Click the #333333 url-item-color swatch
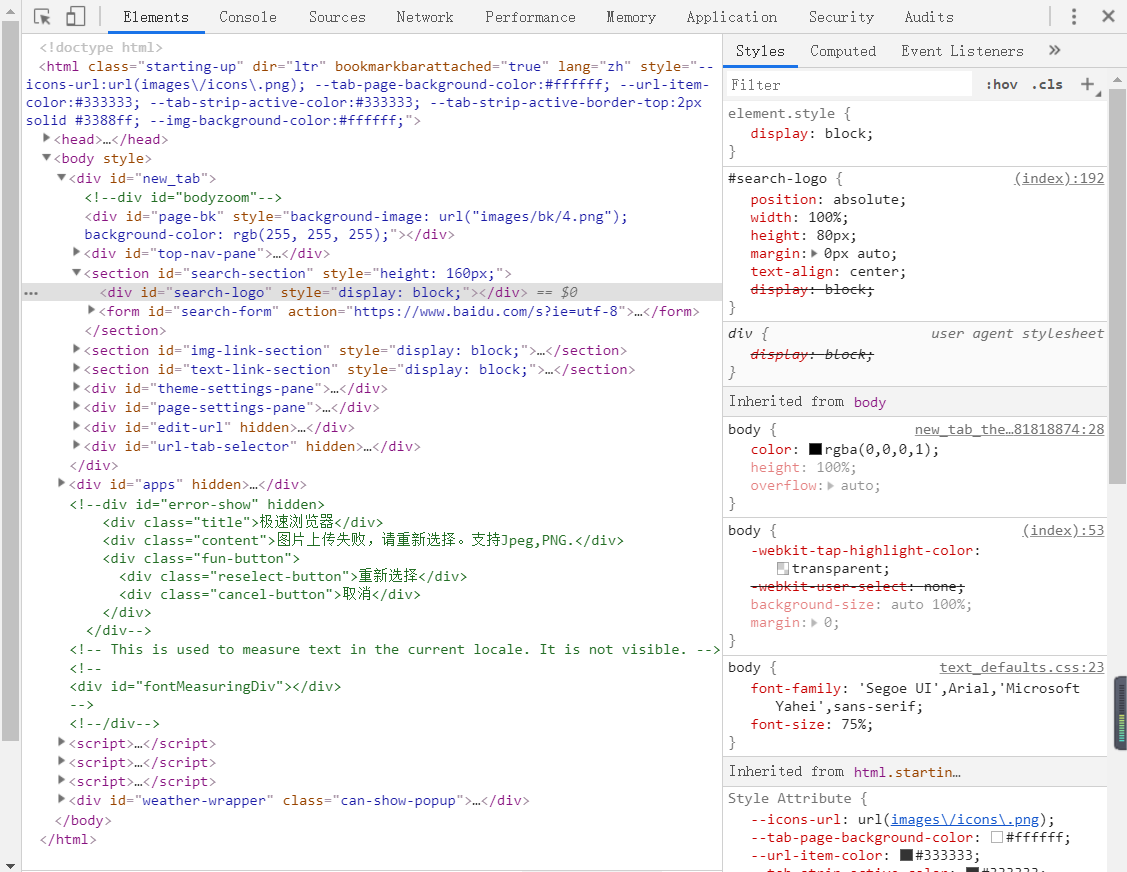The image size is (1127, 872). pos(906,855)
